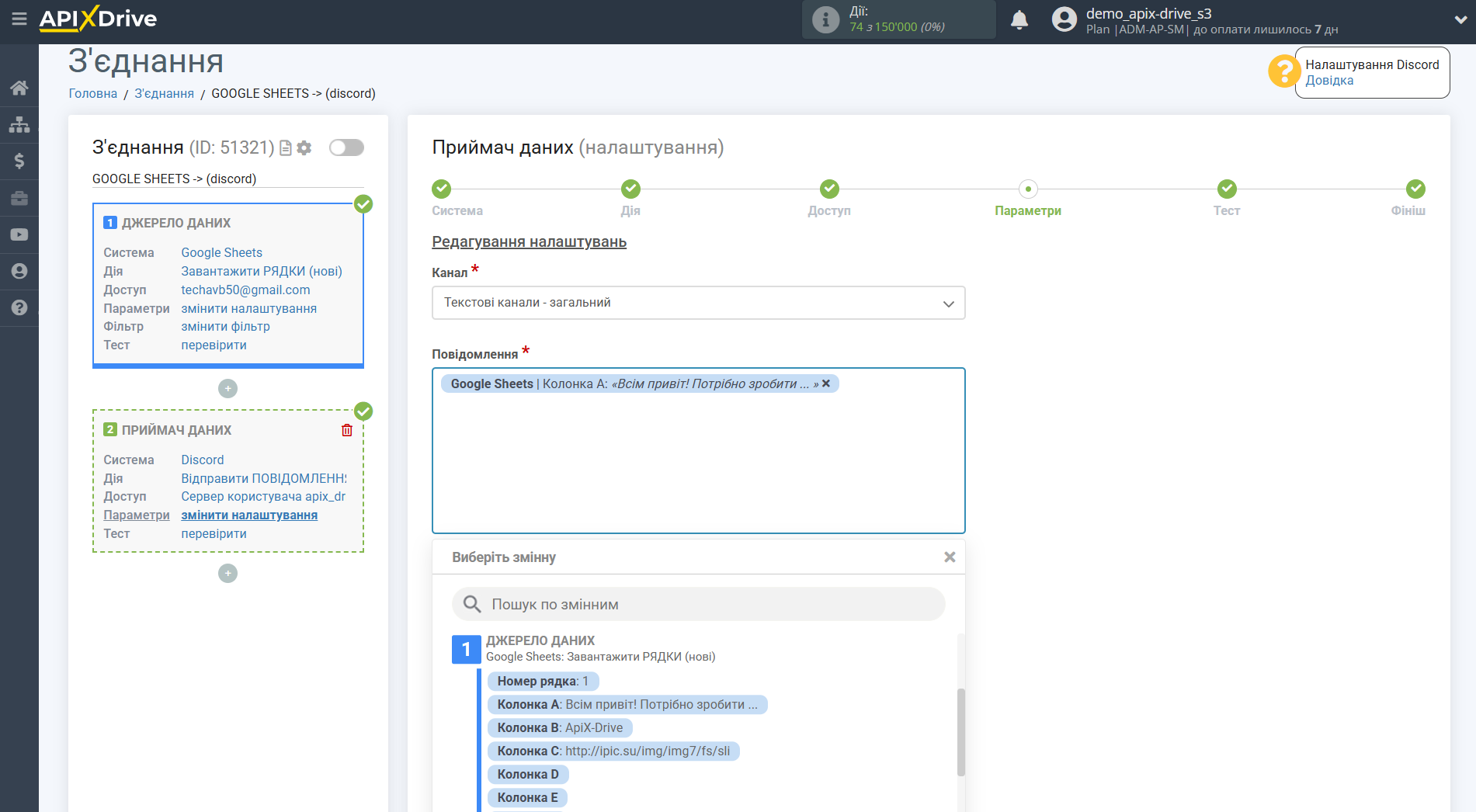1476x812 pixels.
Task: Open the Канал dropdown
Action: [699, 303]
